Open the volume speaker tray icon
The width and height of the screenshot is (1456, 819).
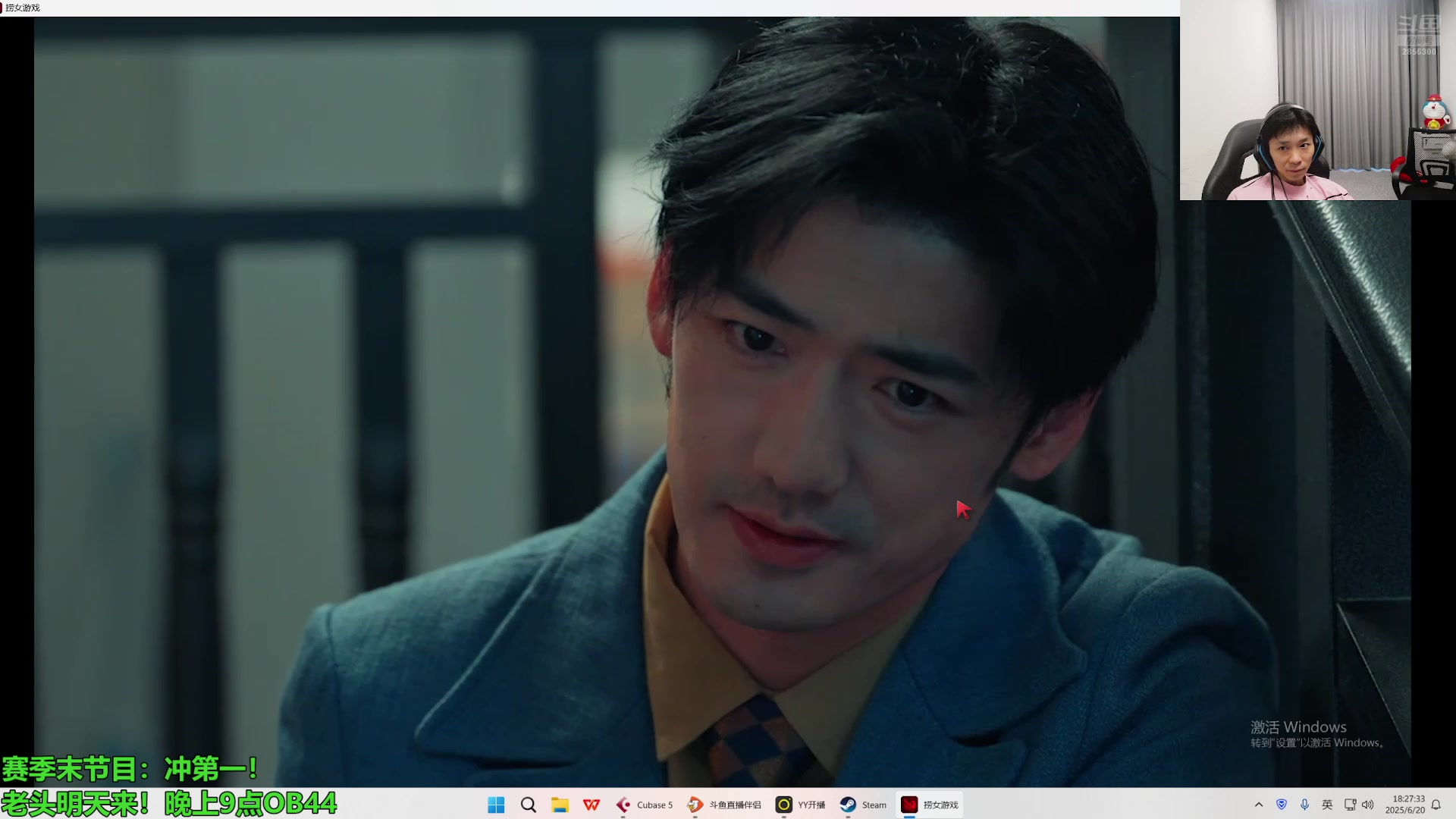[x=1368, y=805]
